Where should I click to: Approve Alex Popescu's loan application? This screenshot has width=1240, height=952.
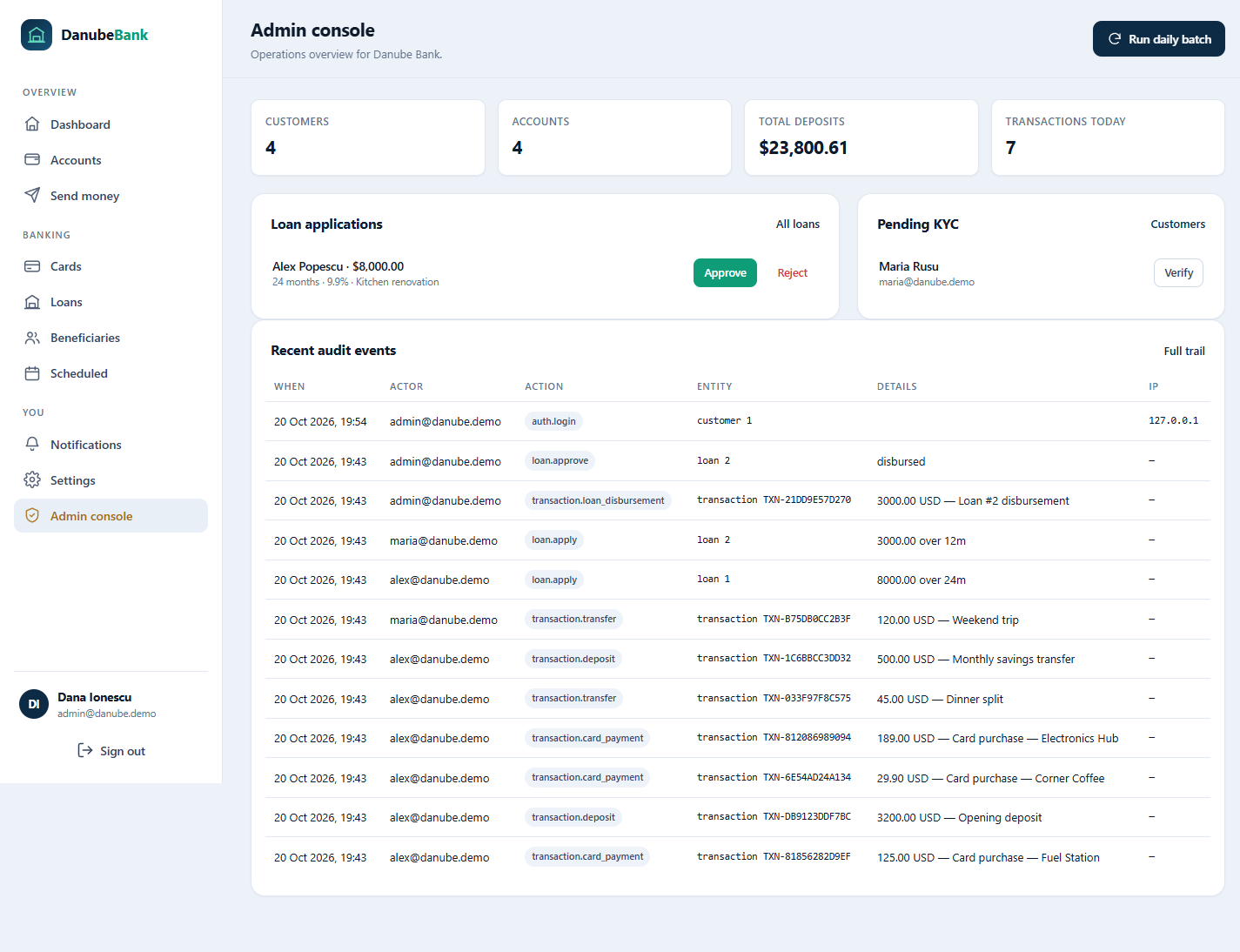pyautogui.click(x=725, y=272)
